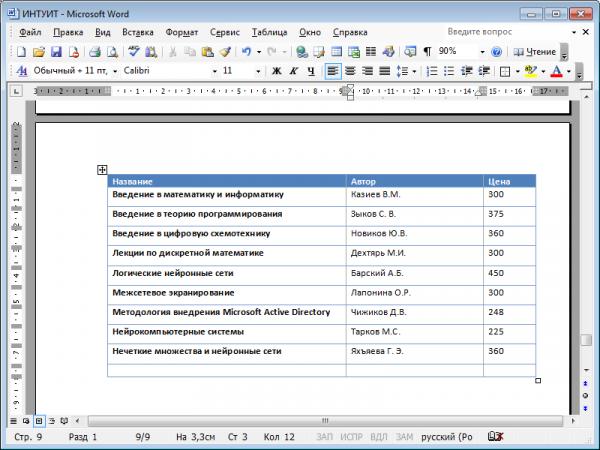This screenshot has width=600, height=450.
Task: Open line spacing dropdown arrow
Action: [x=414, y=72]
